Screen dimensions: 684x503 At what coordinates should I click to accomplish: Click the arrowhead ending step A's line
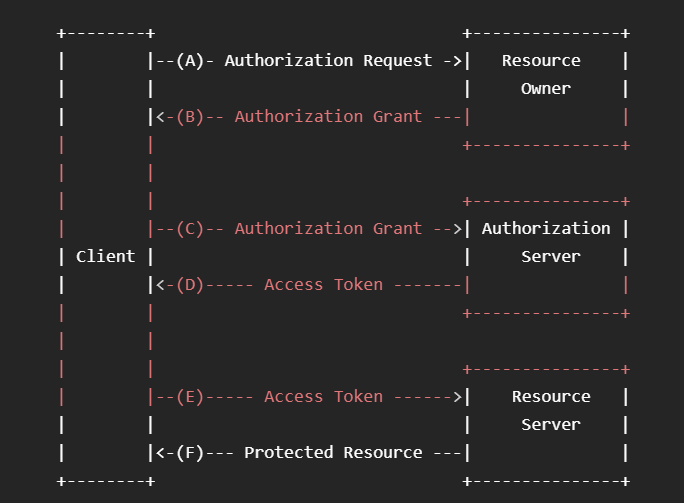coord(457,61)
